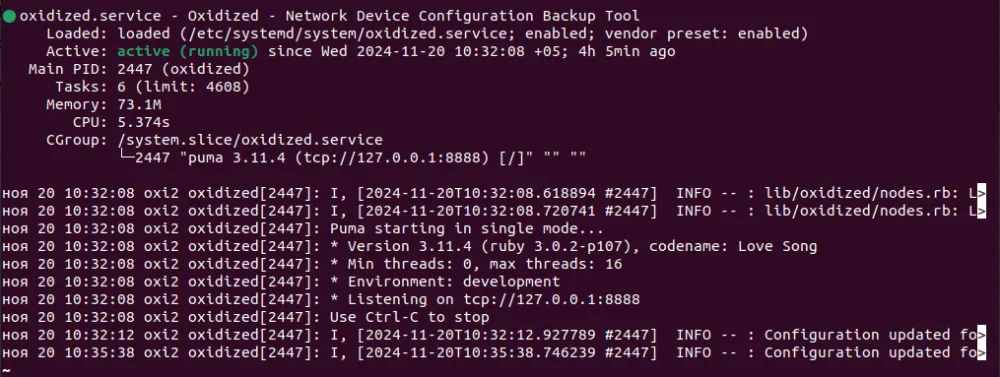Image resolution: width=1000 pixels, height=377 pixels.
Task: Click "codename: Love Song"
Action: click(733, 246)
